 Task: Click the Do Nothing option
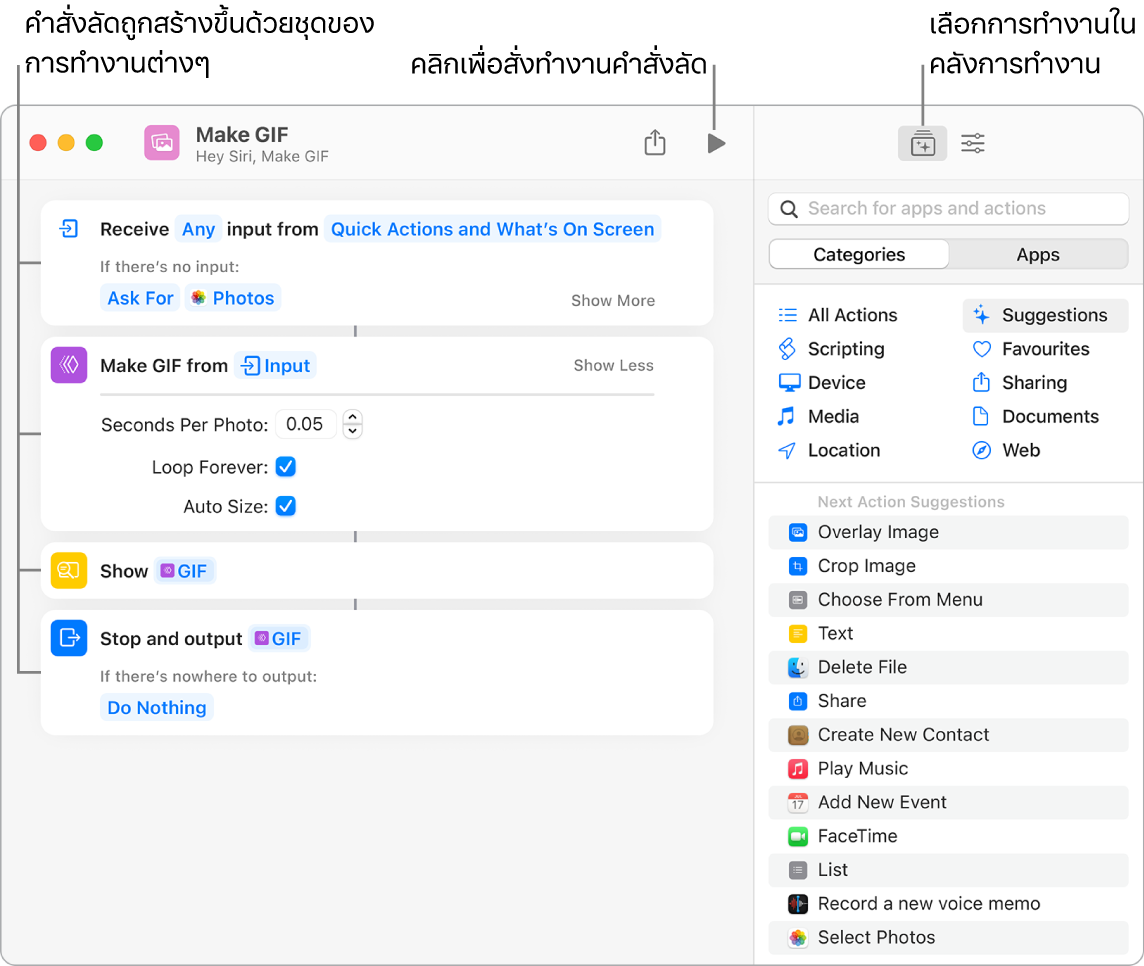(157, 707)
